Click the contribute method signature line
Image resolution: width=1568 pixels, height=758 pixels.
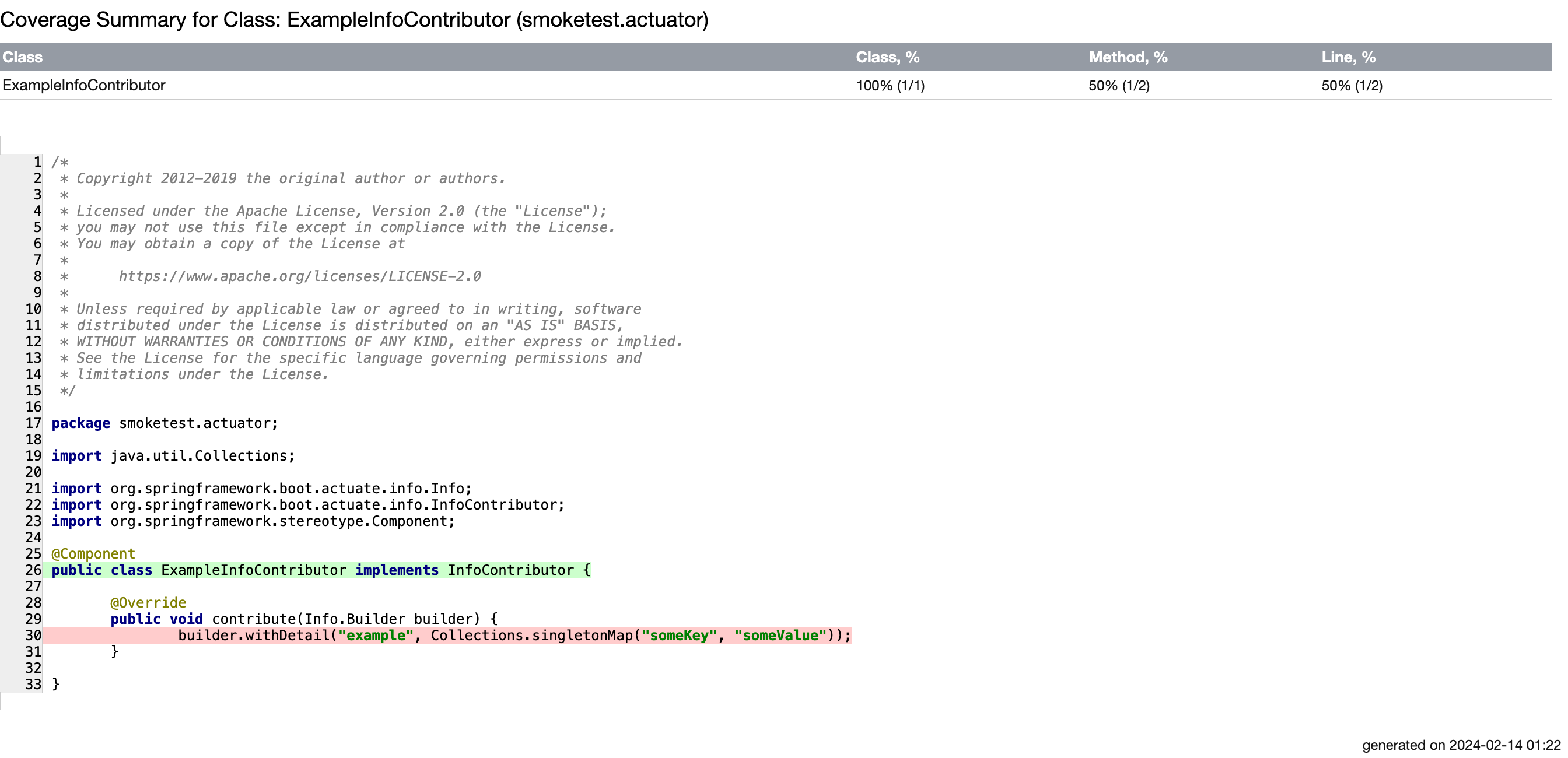pos(304,619)
